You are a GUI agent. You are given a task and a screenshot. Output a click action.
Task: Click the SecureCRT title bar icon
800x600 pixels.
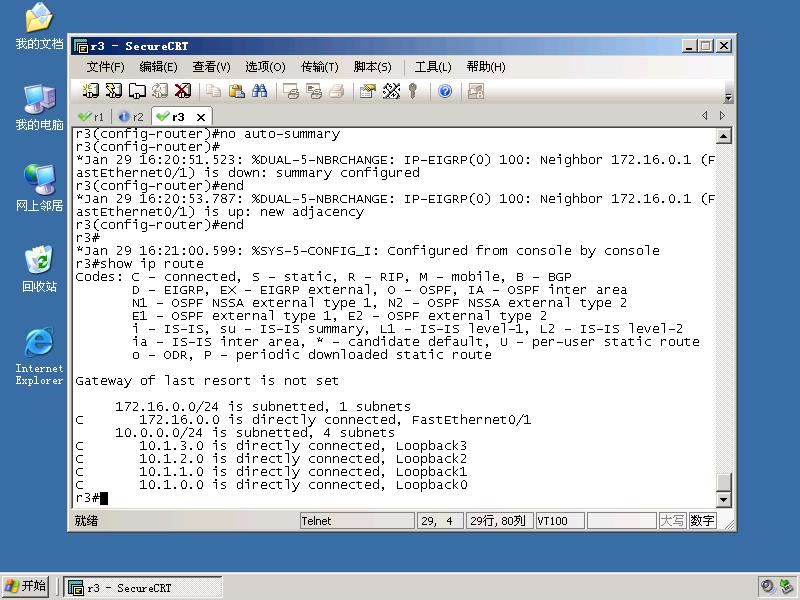[x=81, y=46]
